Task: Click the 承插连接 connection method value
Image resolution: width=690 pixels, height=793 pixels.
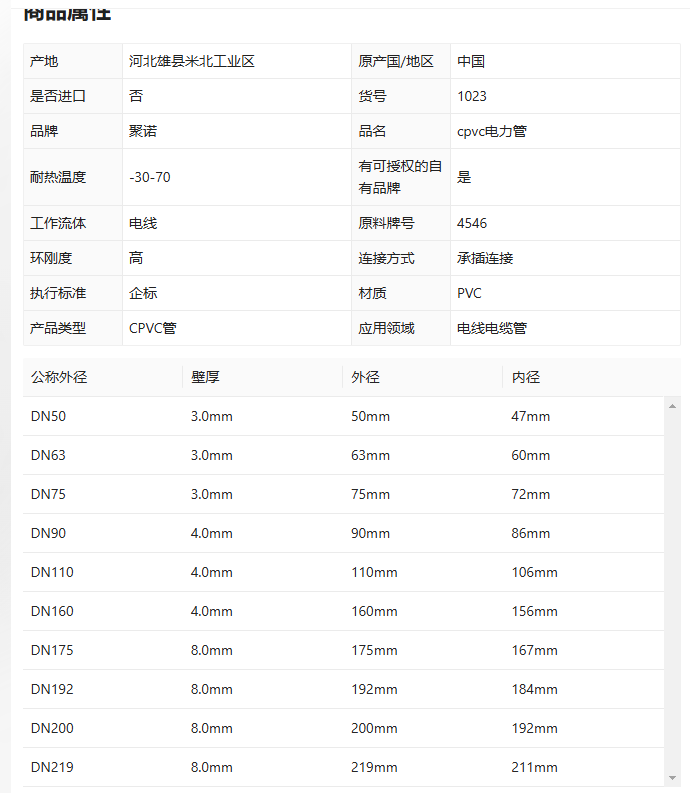Action: pos(485,258)
